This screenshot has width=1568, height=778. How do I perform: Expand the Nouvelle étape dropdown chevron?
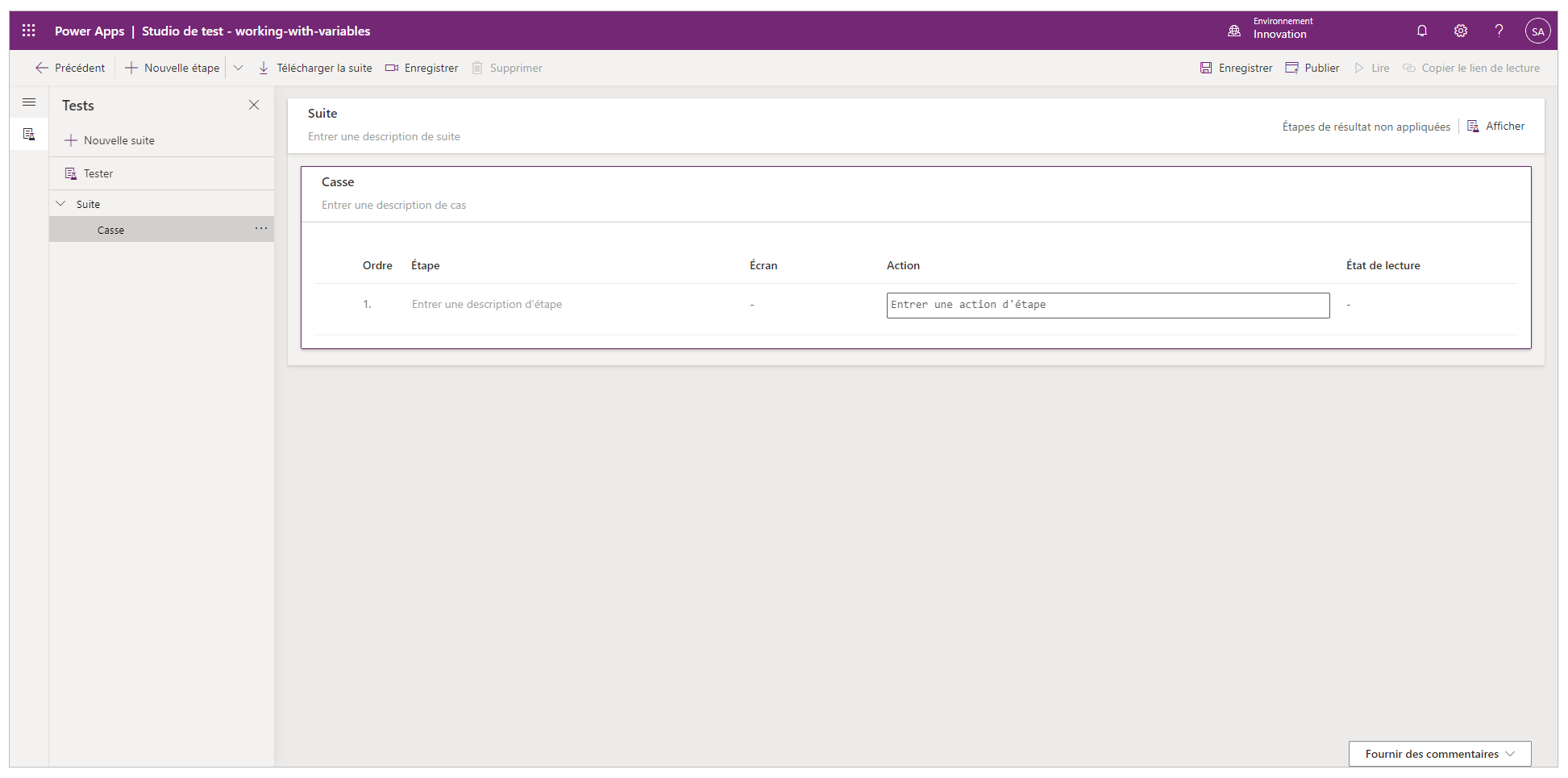point(238,68)
